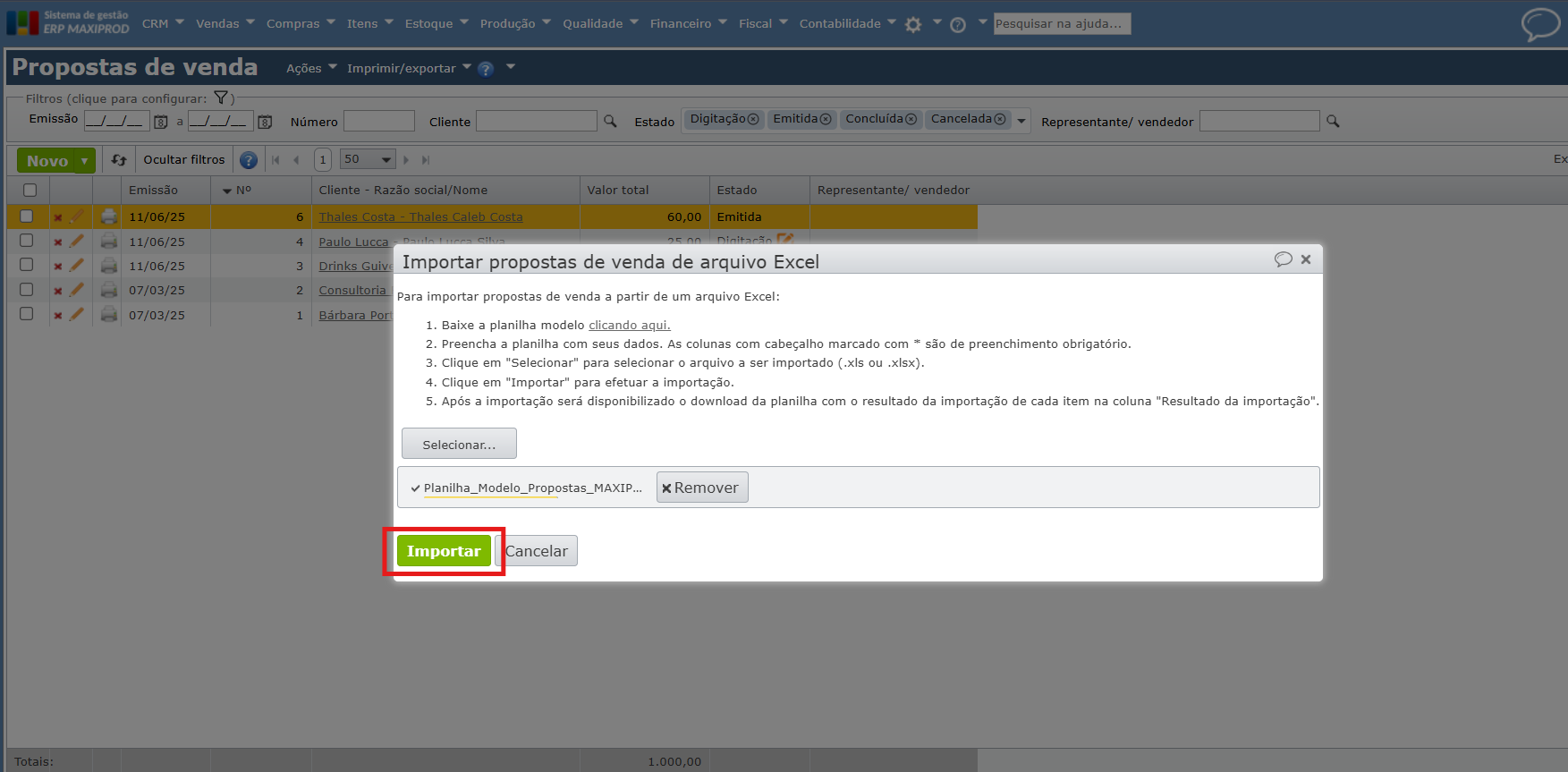Print proposal number 3
The image size is (1568, 772).
[x=109, y=266]
